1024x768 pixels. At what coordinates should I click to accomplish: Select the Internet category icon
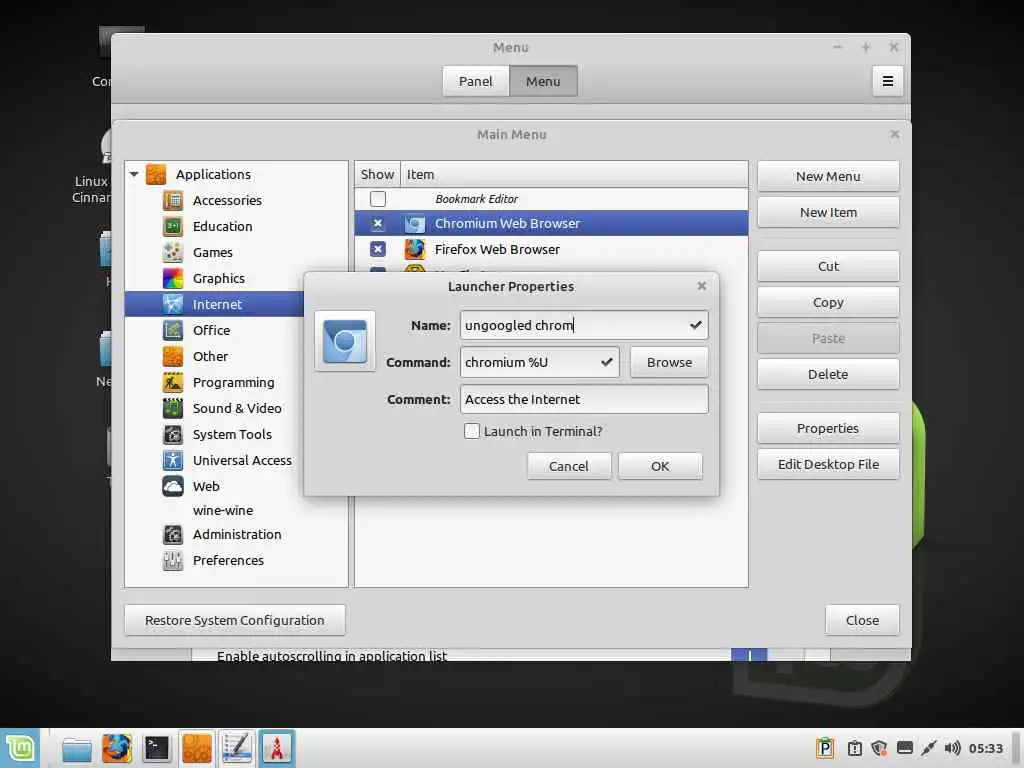(173, 304)
